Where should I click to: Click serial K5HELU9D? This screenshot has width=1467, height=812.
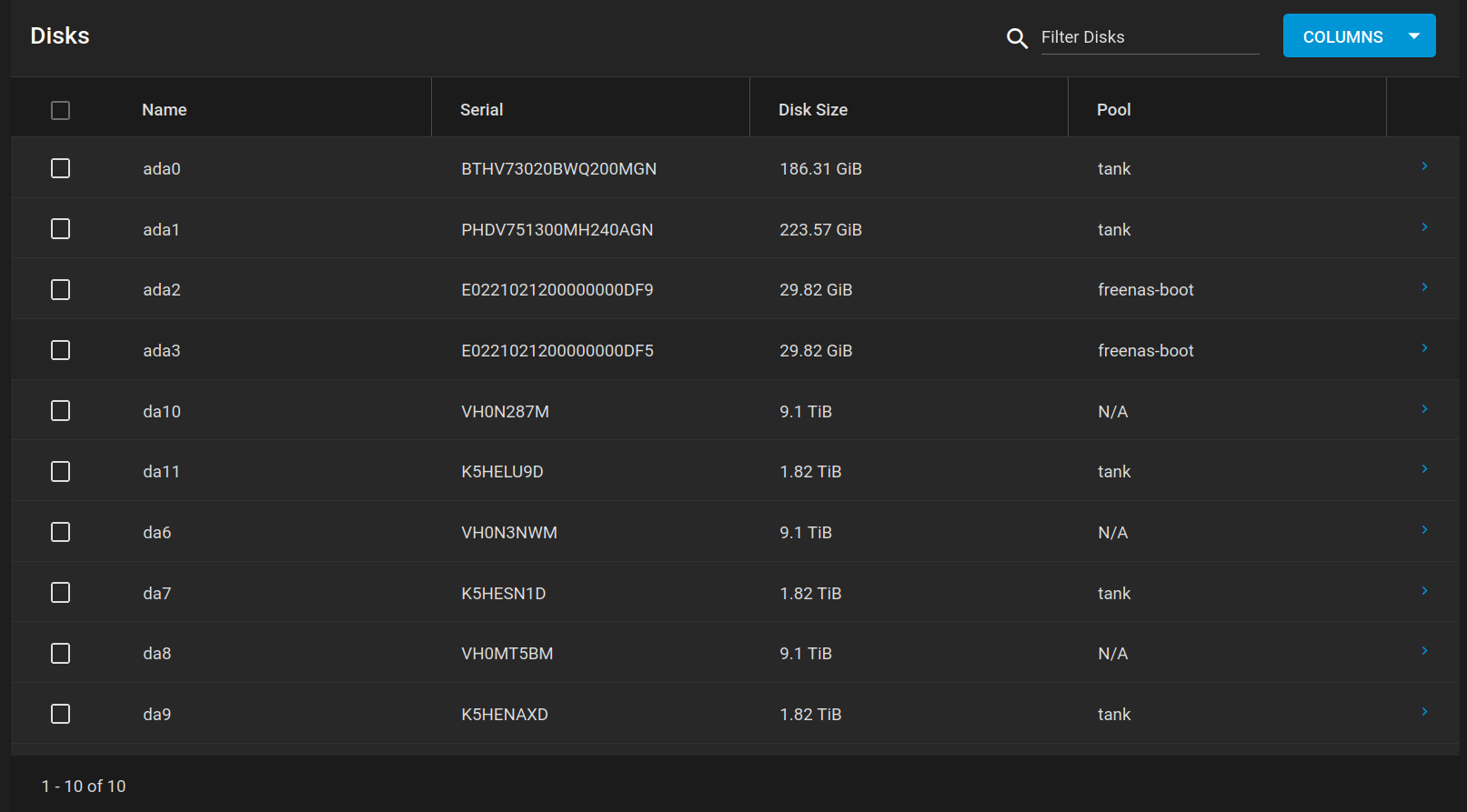(503, 472)
